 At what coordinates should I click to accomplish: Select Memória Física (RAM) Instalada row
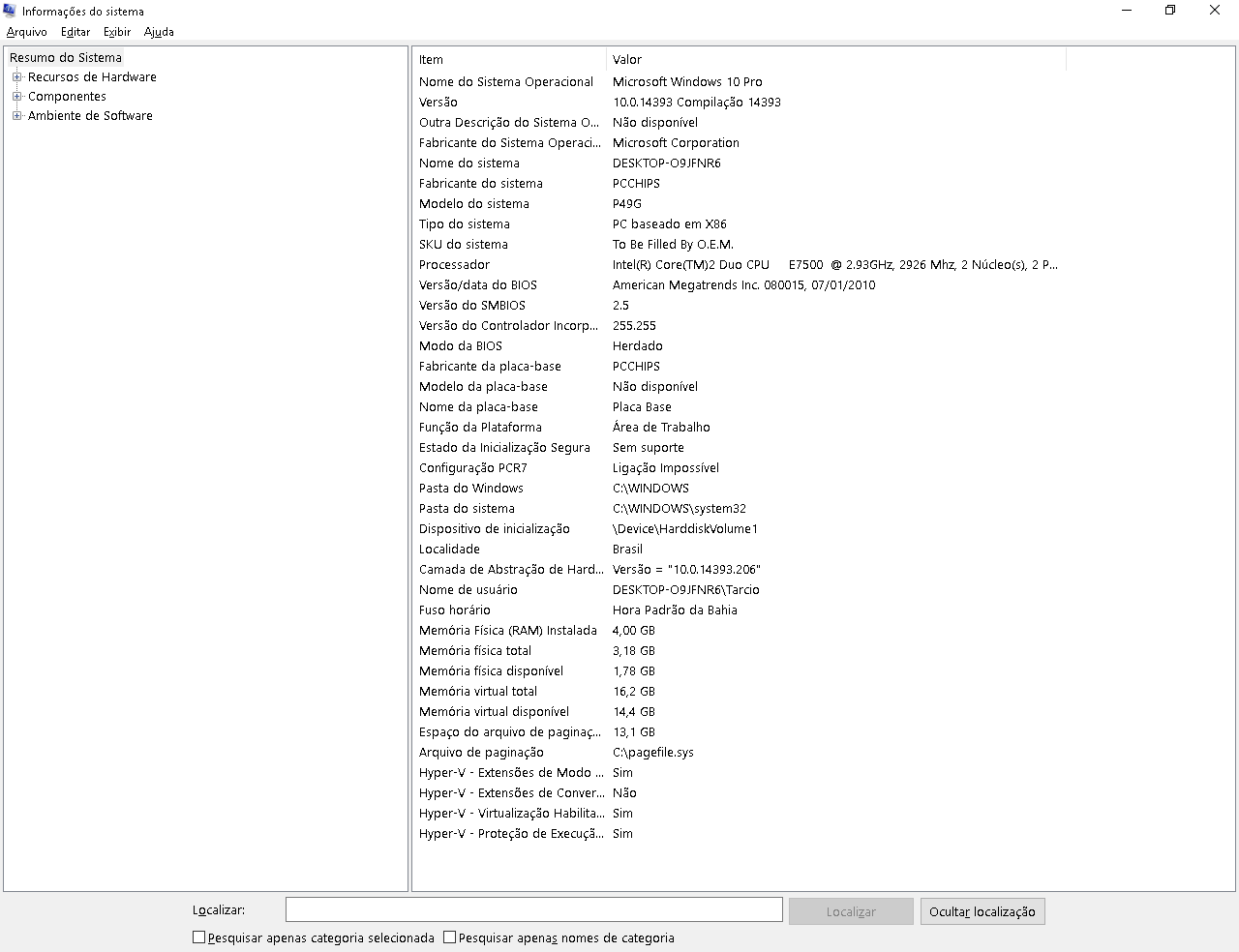coord(740,631)
